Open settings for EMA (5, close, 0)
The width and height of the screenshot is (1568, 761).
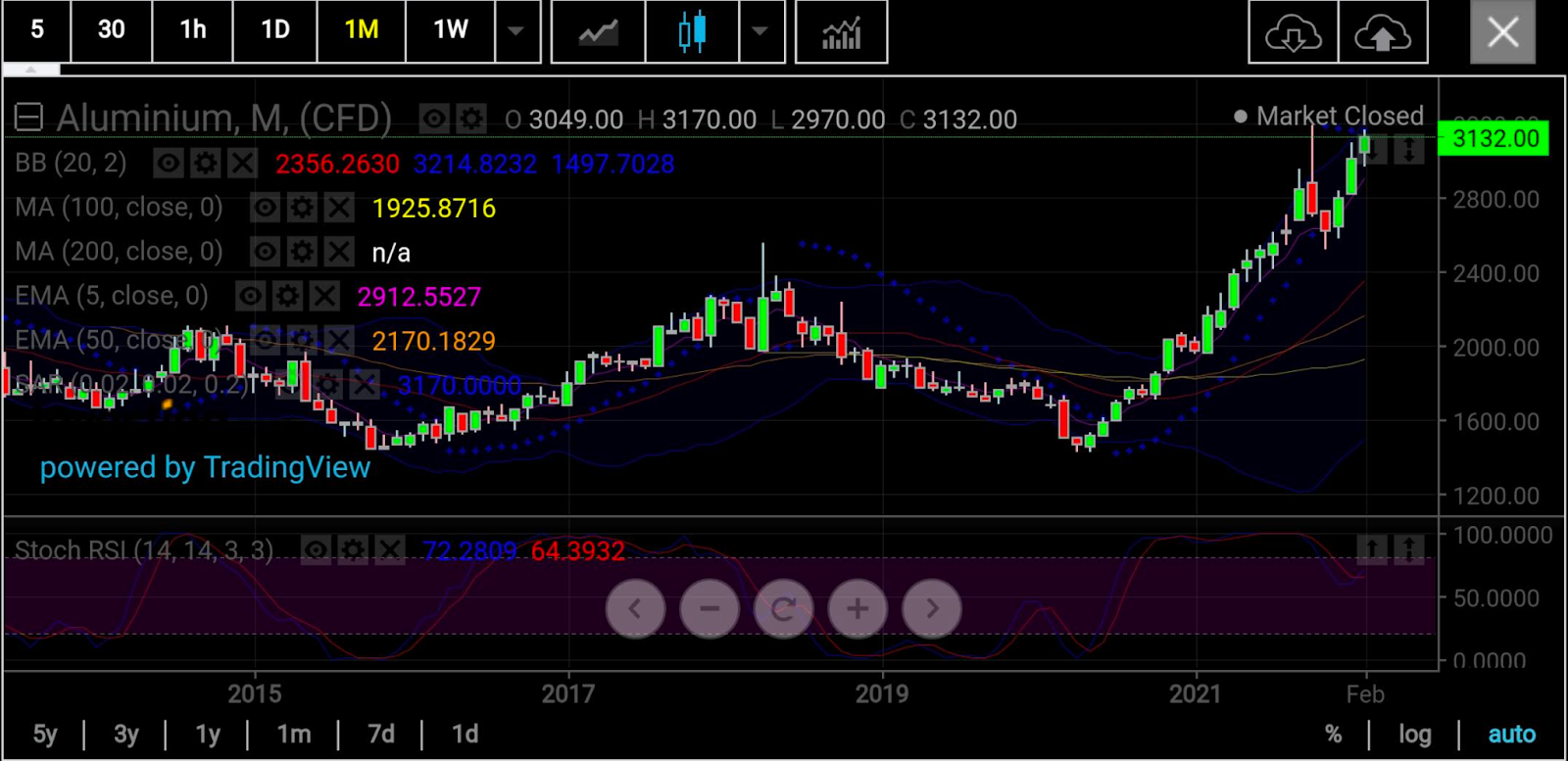tap(287, 296)
